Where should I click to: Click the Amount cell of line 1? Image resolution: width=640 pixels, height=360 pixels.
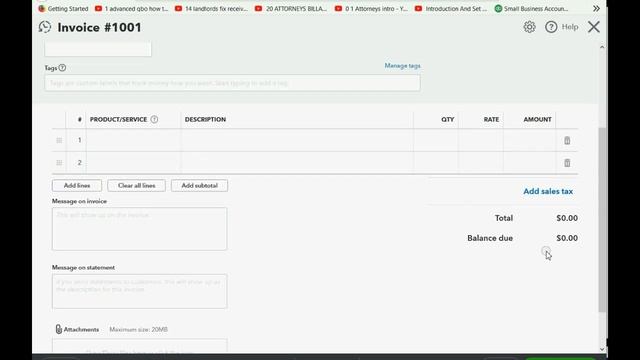pyautogui.click(x=529, y=140)
